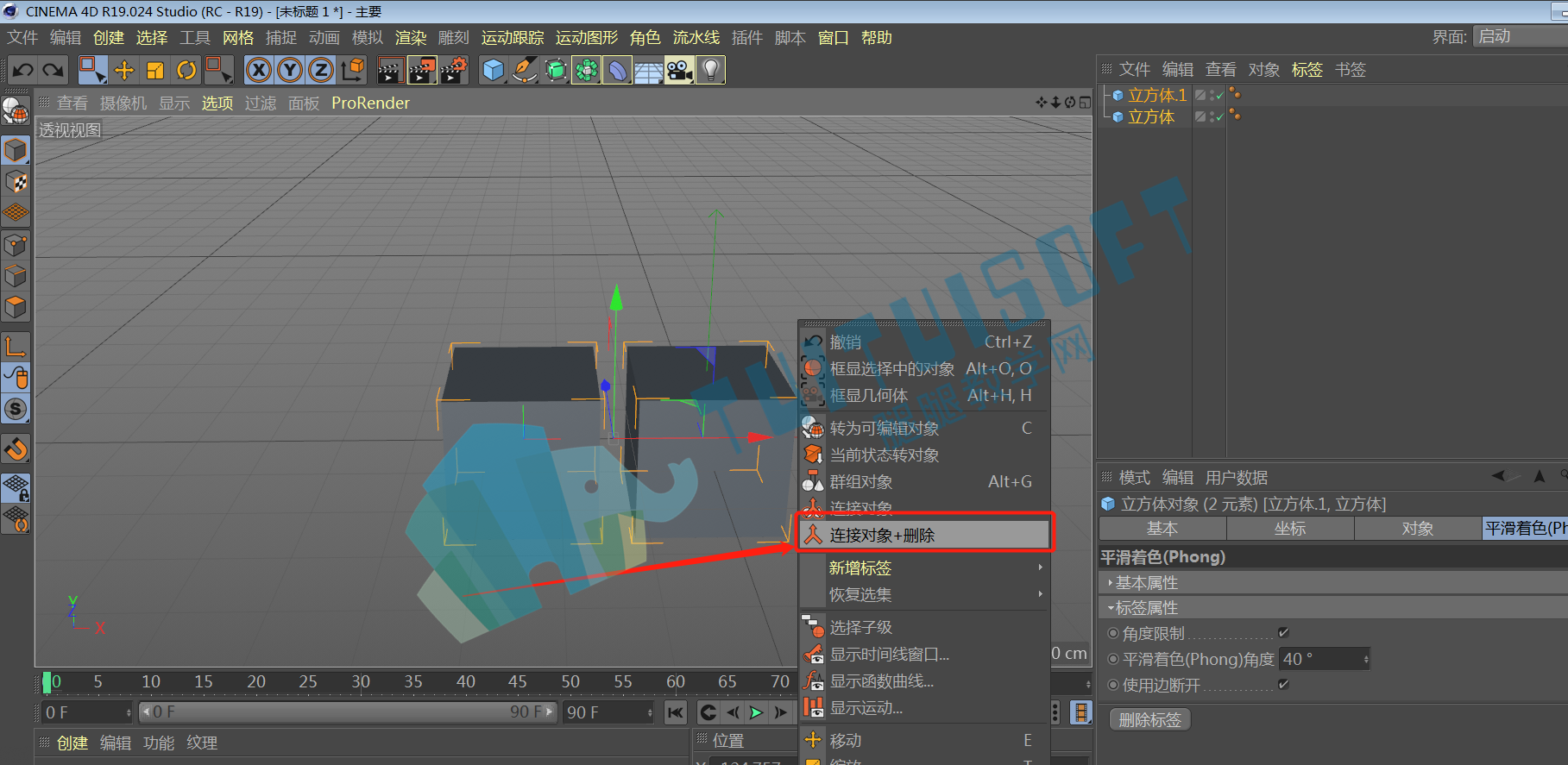
Task: Click the timeline preview range slider
Action: click(x=348, y=712)
